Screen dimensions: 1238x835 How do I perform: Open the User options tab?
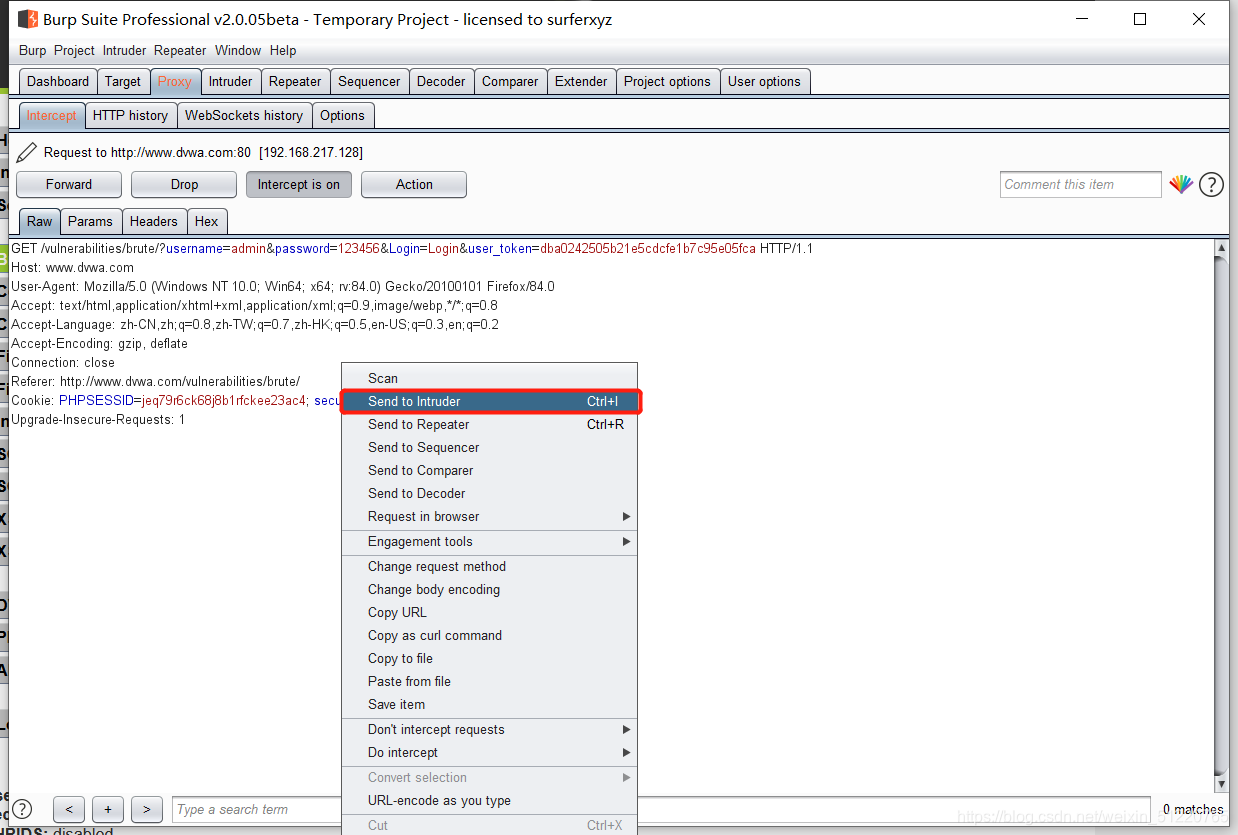(x=764, y=81)
